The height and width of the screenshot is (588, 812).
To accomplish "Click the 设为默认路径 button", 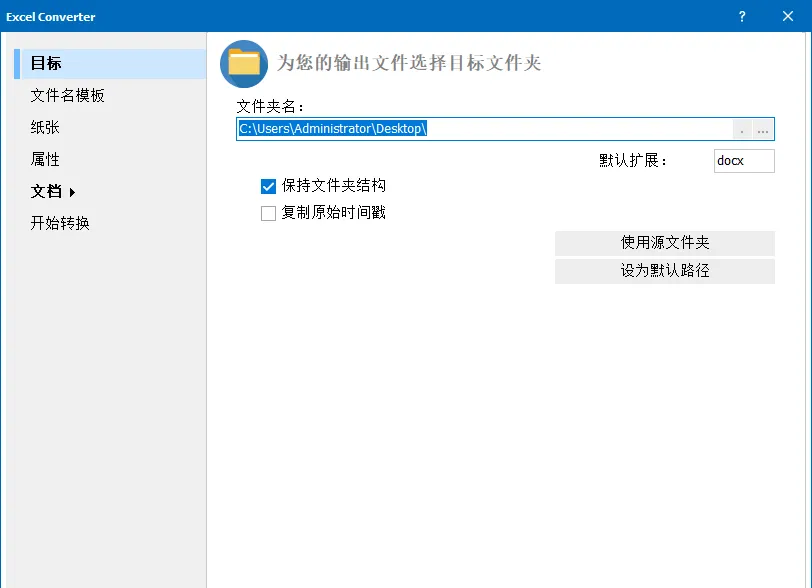I will click(665, 271).
